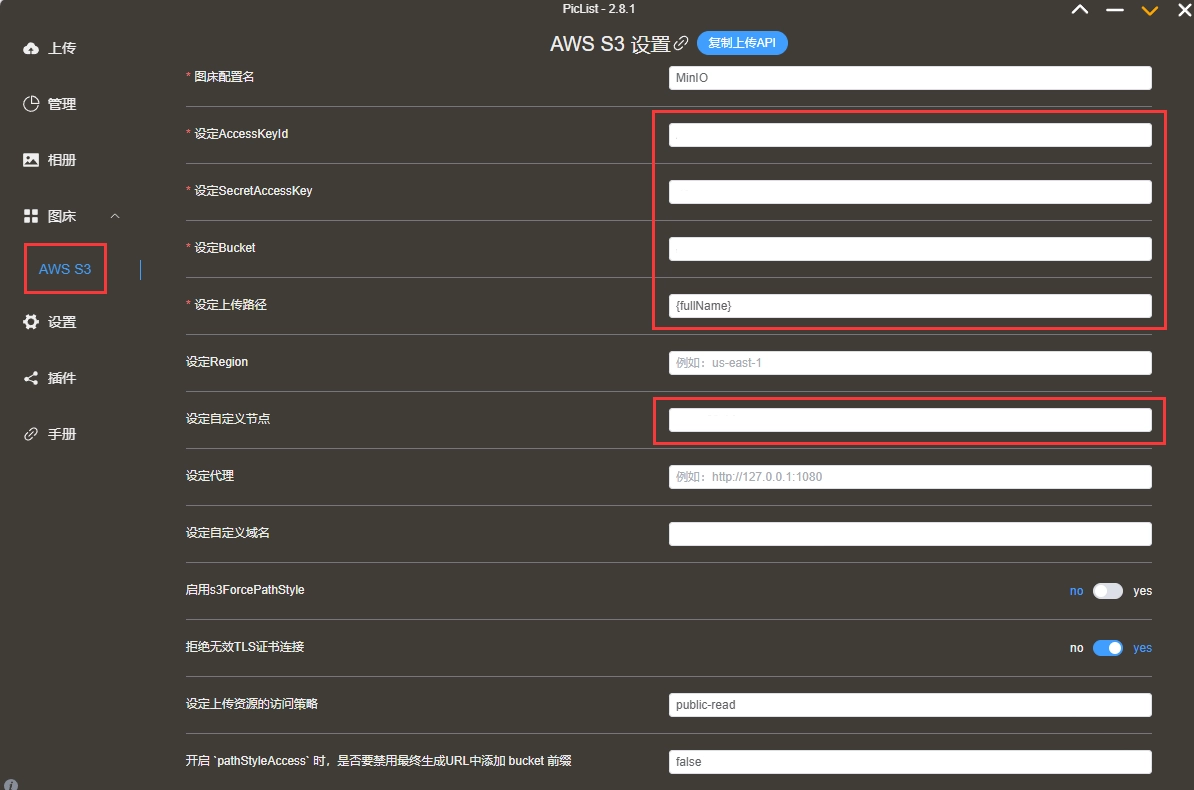Click the 复制上传API button
Viewport: 1194px width, 790px height.
(742, 43)
